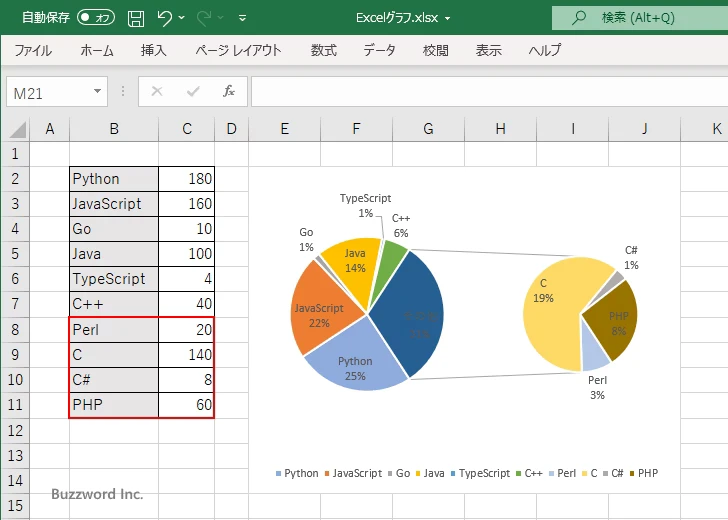This screenshot has width=728, height=520.
Task: Click the Undo arrow icon
Action: click(165, 18)
